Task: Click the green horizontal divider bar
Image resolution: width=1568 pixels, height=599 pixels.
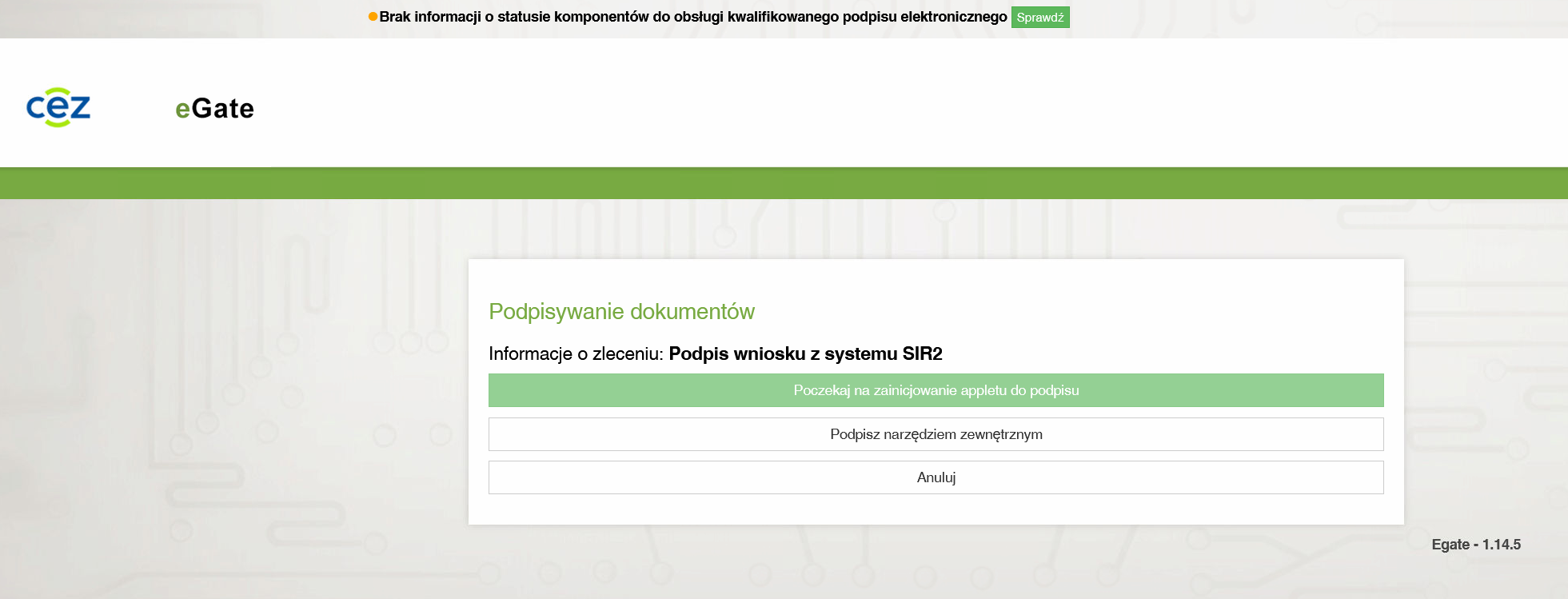Action: 784,183
